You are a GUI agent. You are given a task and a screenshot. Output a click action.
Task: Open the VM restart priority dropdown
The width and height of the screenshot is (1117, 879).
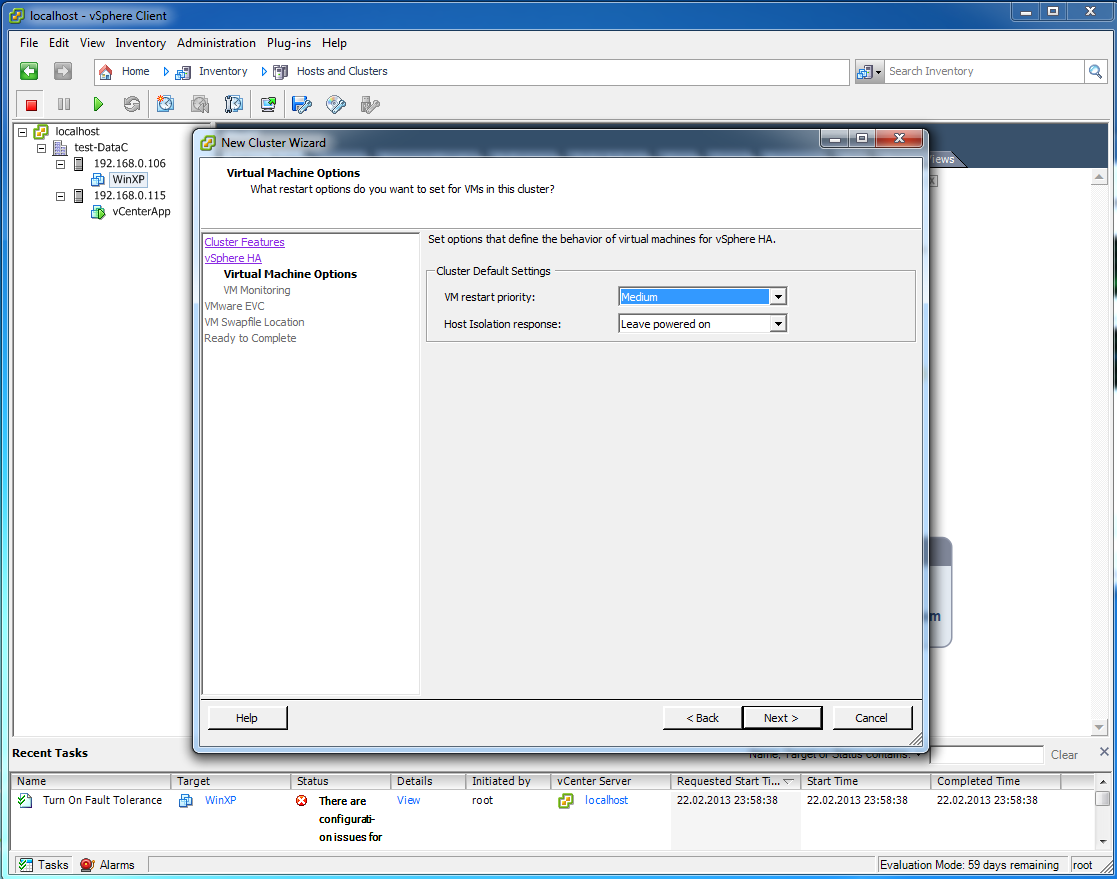coord(778,297)
